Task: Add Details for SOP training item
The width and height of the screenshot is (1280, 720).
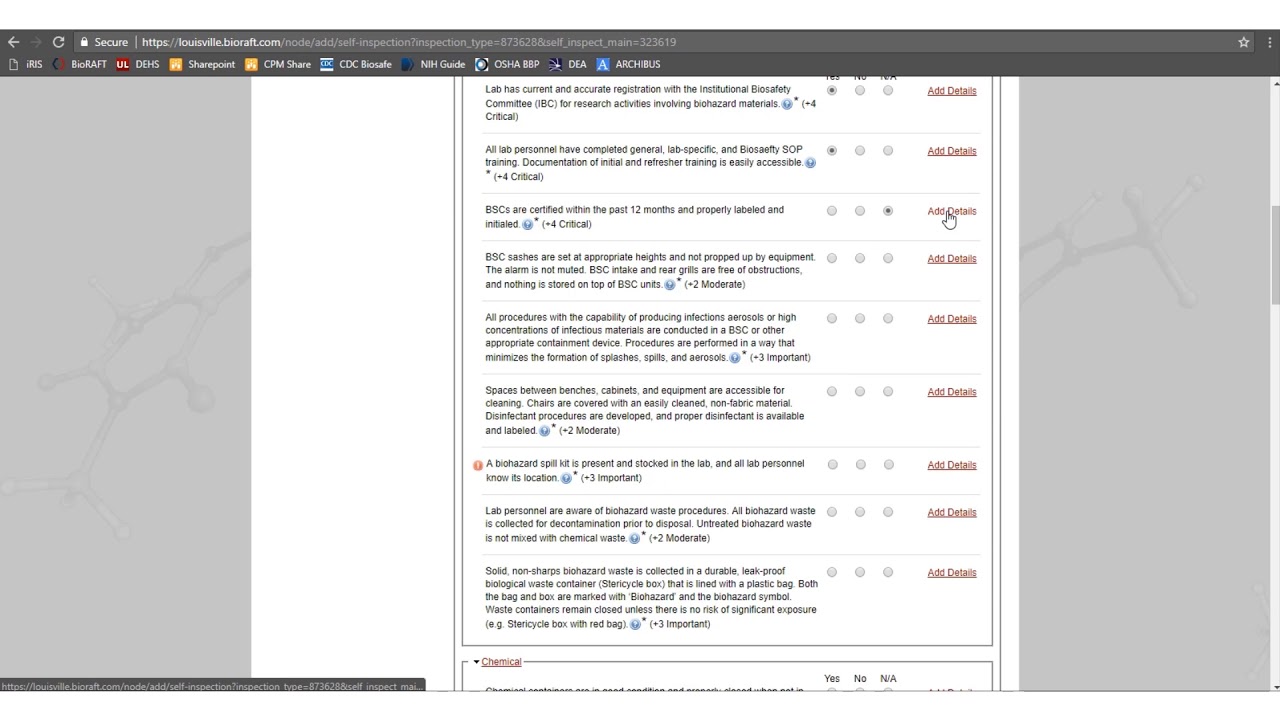Action: 952,151
